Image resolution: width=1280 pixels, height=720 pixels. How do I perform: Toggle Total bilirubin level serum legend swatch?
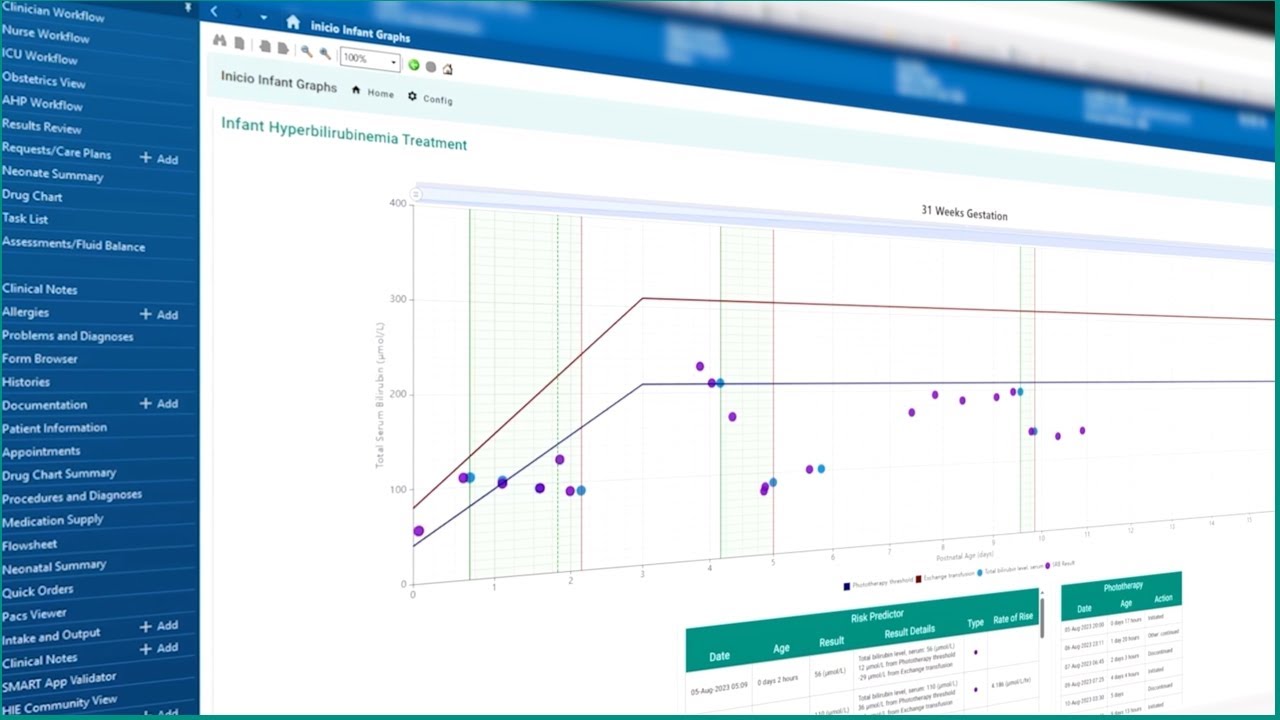point(980,572)
